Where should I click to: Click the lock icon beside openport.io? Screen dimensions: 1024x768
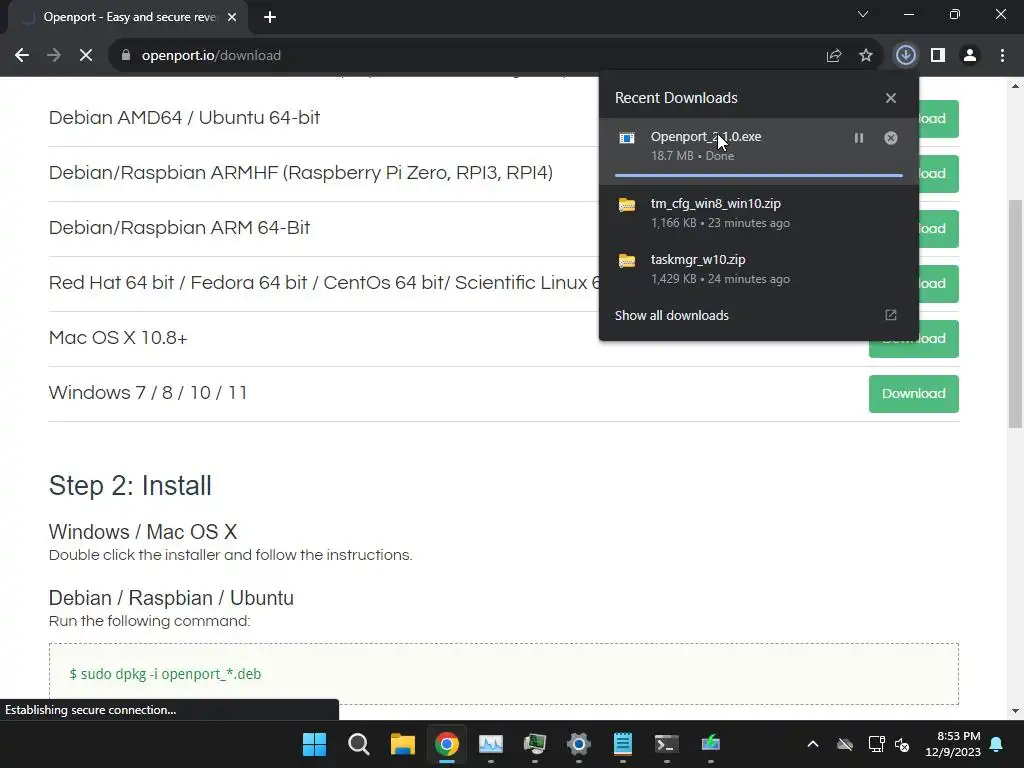click(125, 56)
